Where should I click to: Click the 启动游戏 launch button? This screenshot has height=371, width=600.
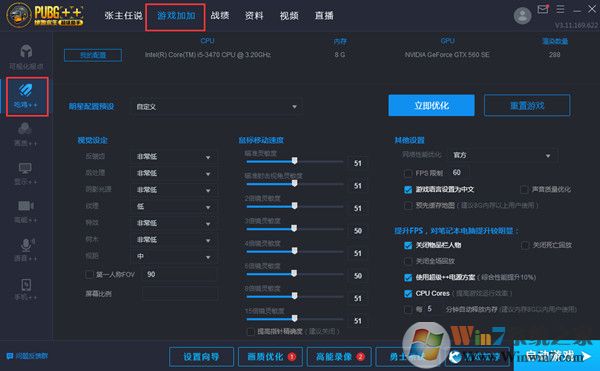coord(557,356)
